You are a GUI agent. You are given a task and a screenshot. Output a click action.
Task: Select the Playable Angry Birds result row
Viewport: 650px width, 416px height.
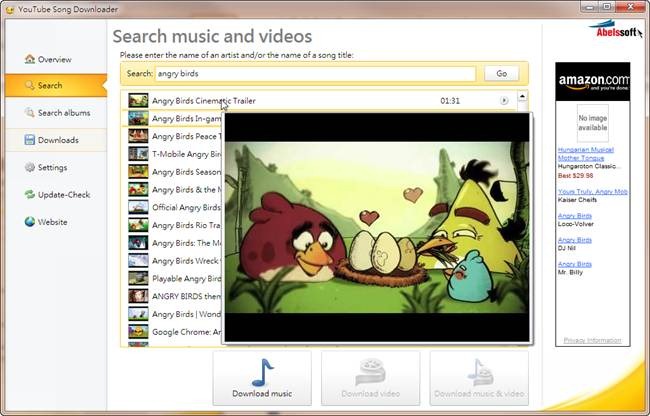(x=172, y=279)
